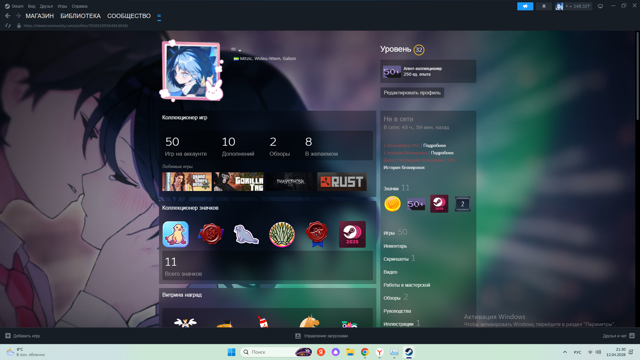This screenshot has width=640, height=360.
Task: Click the Windows Start button
Action: [231, 352]
